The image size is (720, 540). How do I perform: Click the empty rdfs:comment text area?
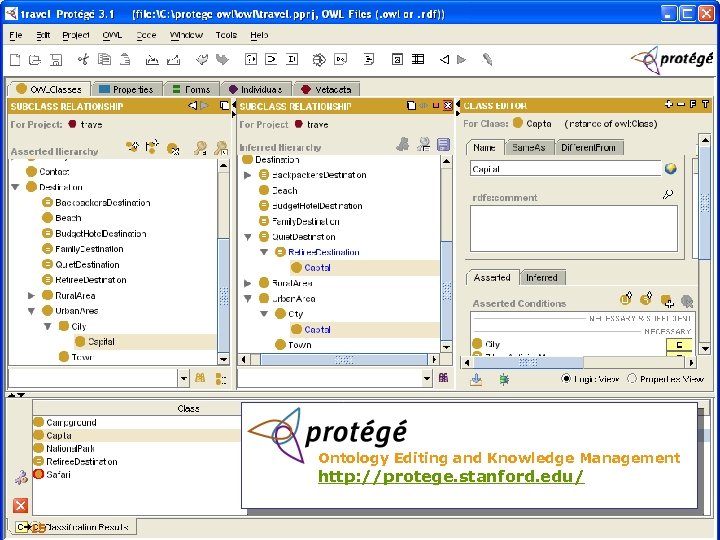tap(574, 228)
